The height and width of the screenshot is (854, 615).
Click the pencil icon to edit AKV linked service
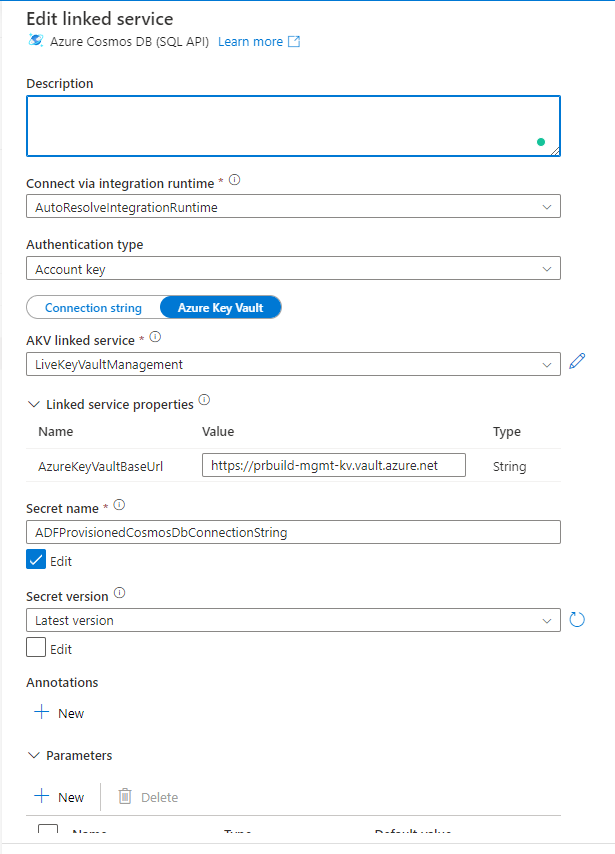pyautogui.click(x=576, y=363)
